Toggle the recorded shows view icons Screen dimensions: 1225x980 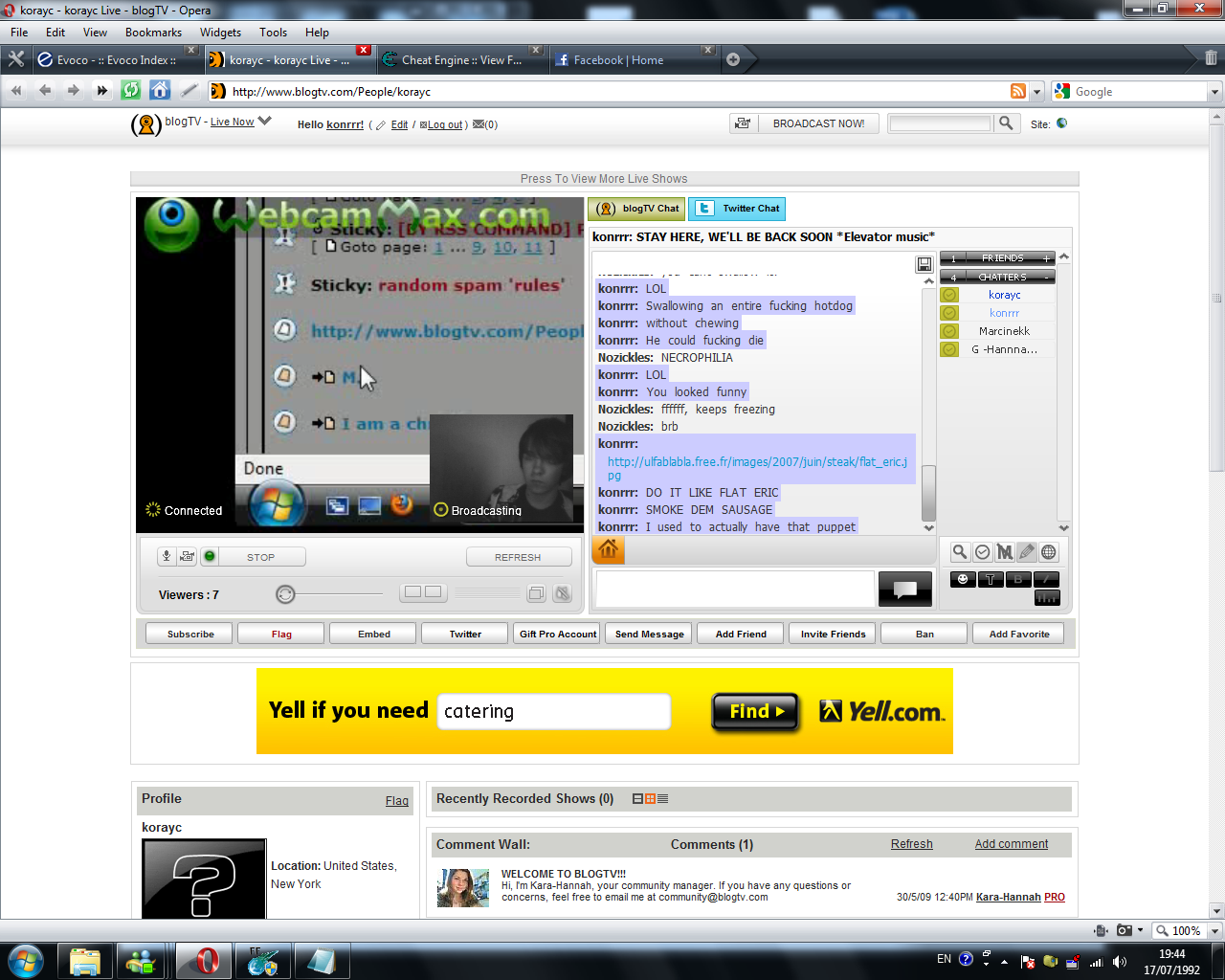pos(651,799)
